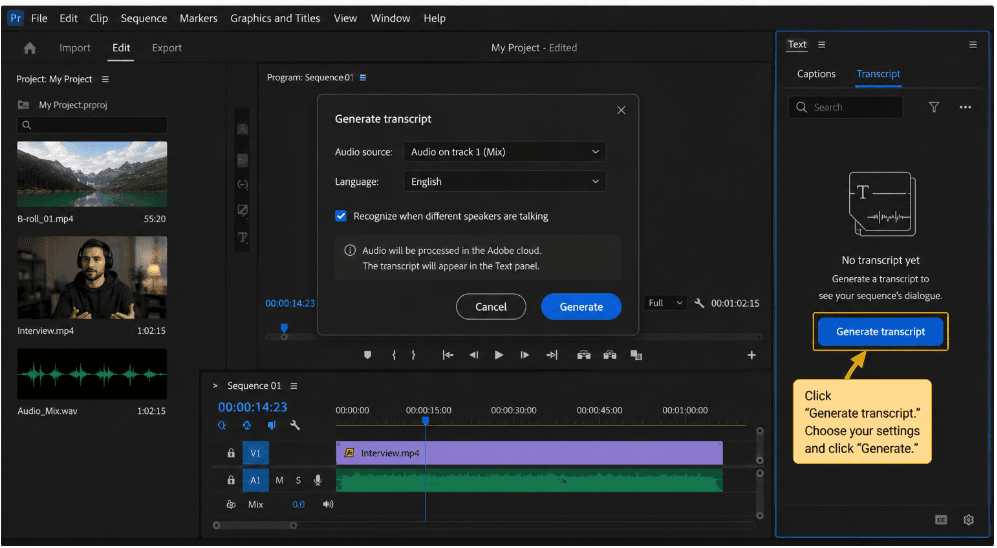
Task: Click the Project panel search field
Action: tap(92, 125)
